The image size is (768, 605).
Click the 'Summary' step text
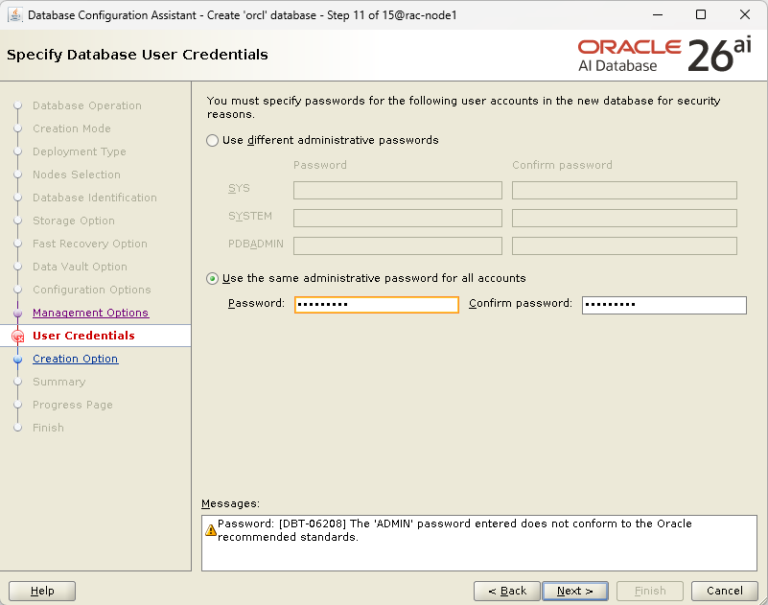coord(59,382)
